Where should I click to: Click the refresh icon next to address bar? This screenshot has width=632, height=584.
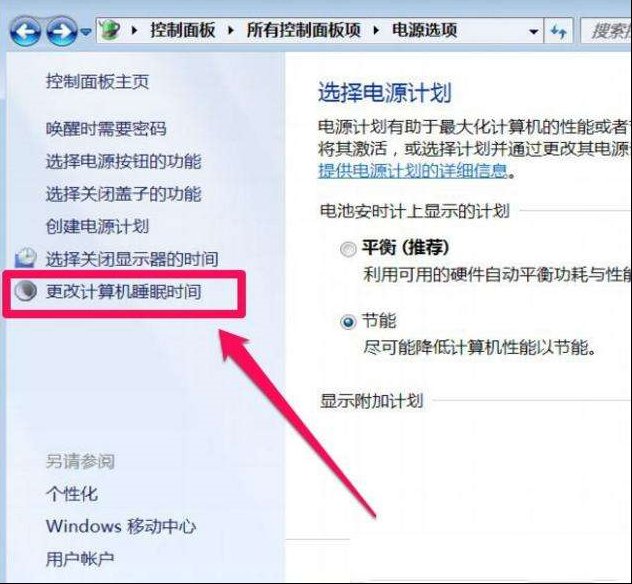pos(558,31)
